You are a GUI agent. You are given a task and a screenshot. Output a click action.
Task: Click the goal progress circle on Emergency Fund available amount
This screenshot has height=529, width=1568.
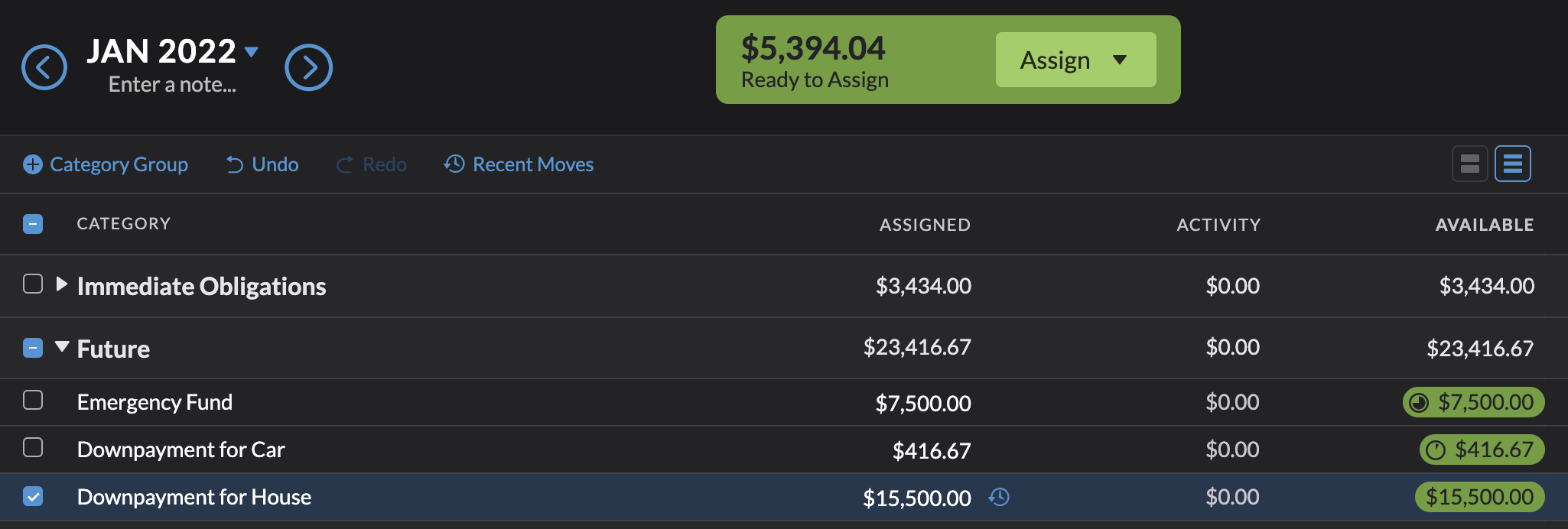coord(1419,402)
